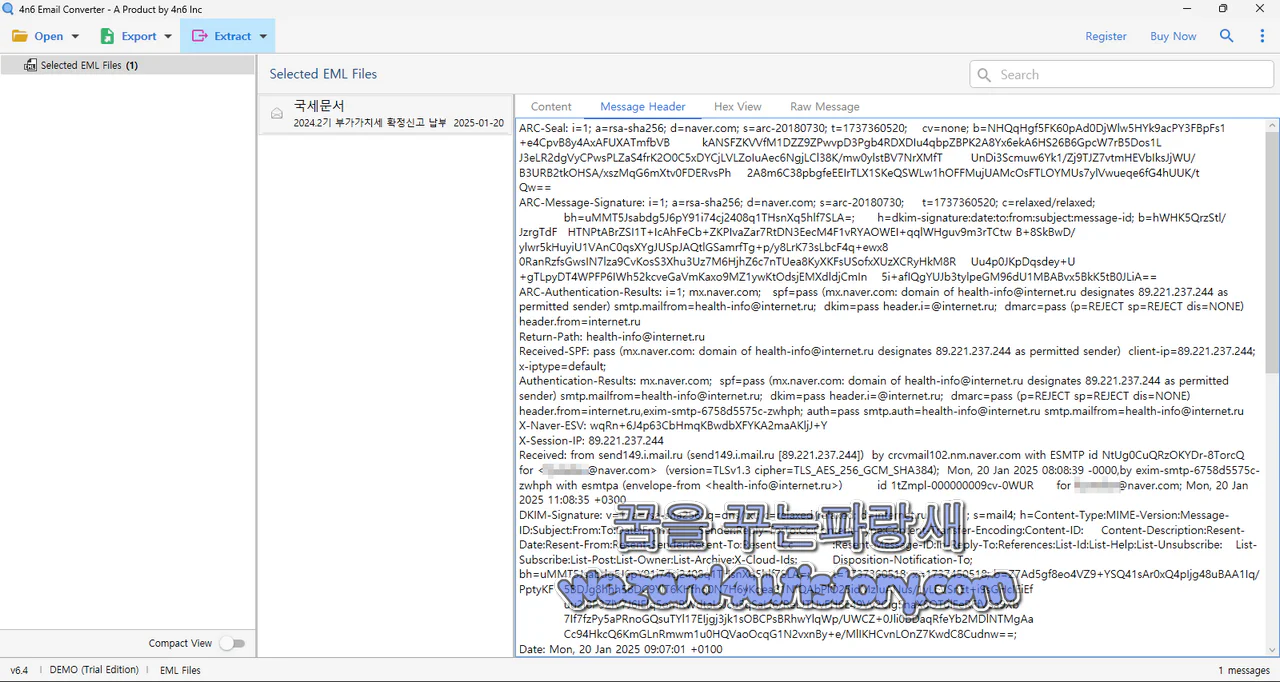Click the 2024.2기 부가가치세 subject line

(371, 123)
